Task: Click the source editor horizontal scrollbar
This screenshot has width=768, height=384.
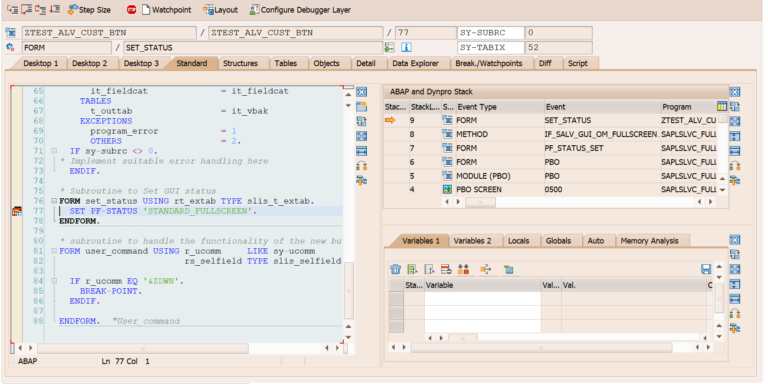Action: 143,348
